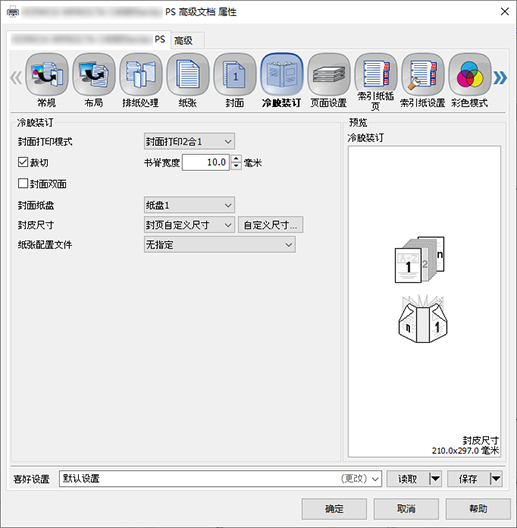Open the 常规 settings icon
This screenshot has height=528, width=517.
(47, 74)
